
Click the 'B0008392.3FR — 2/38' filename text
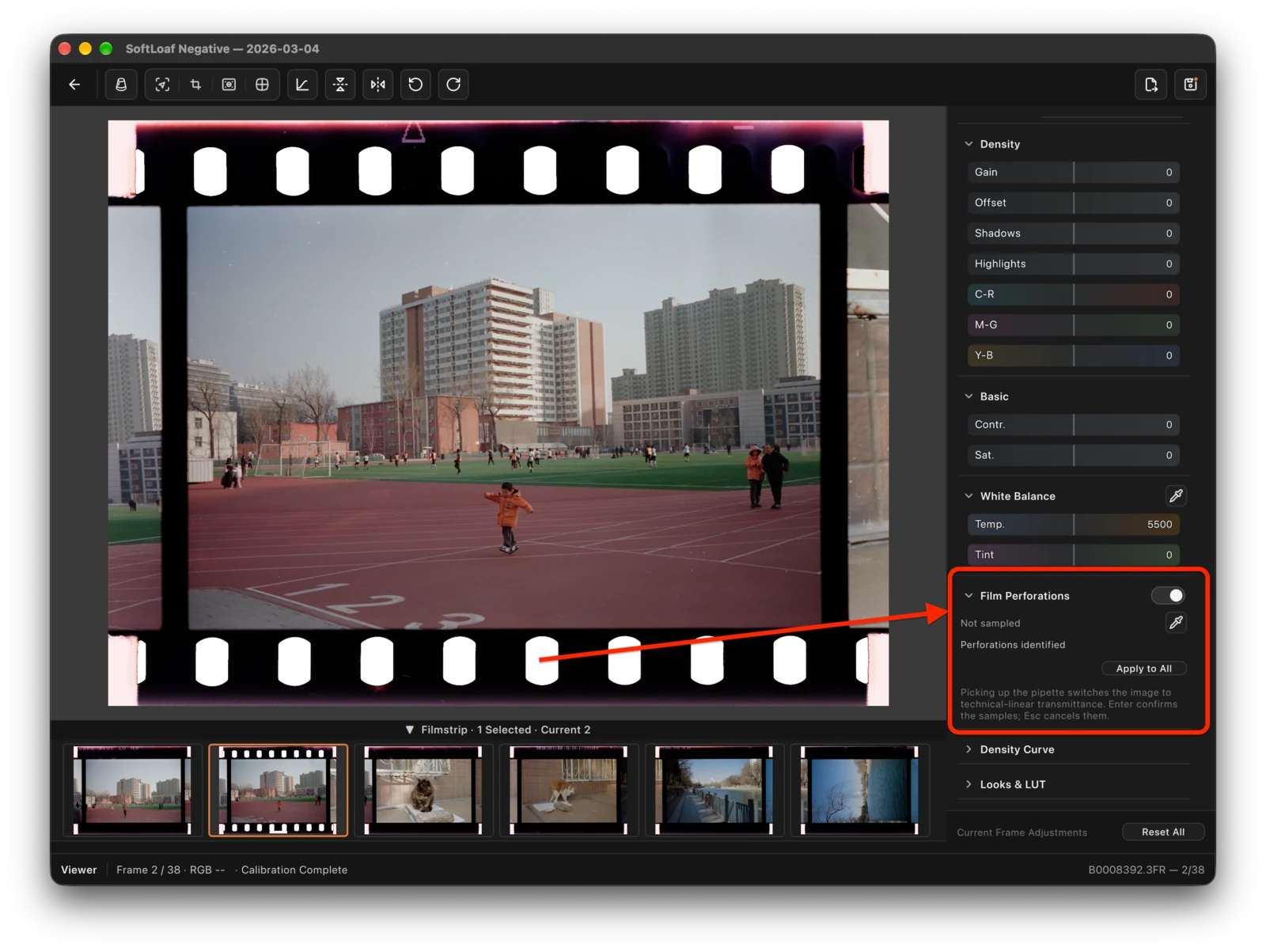pos(1147,870)
